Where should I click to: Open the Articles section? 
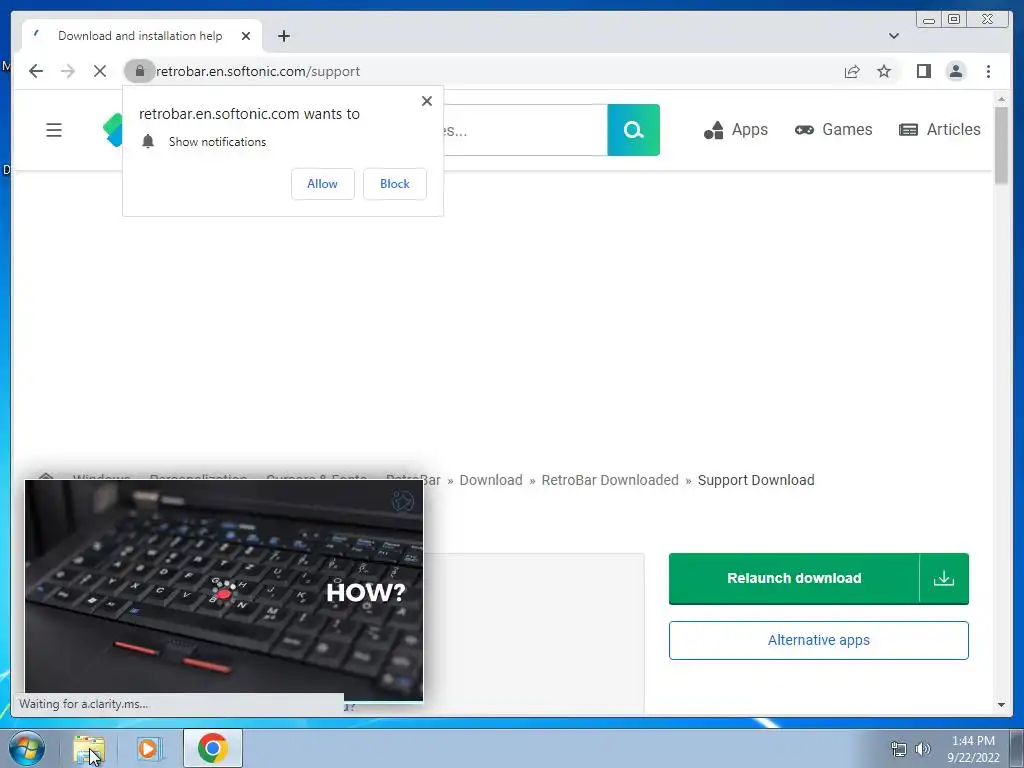point(940,130)
